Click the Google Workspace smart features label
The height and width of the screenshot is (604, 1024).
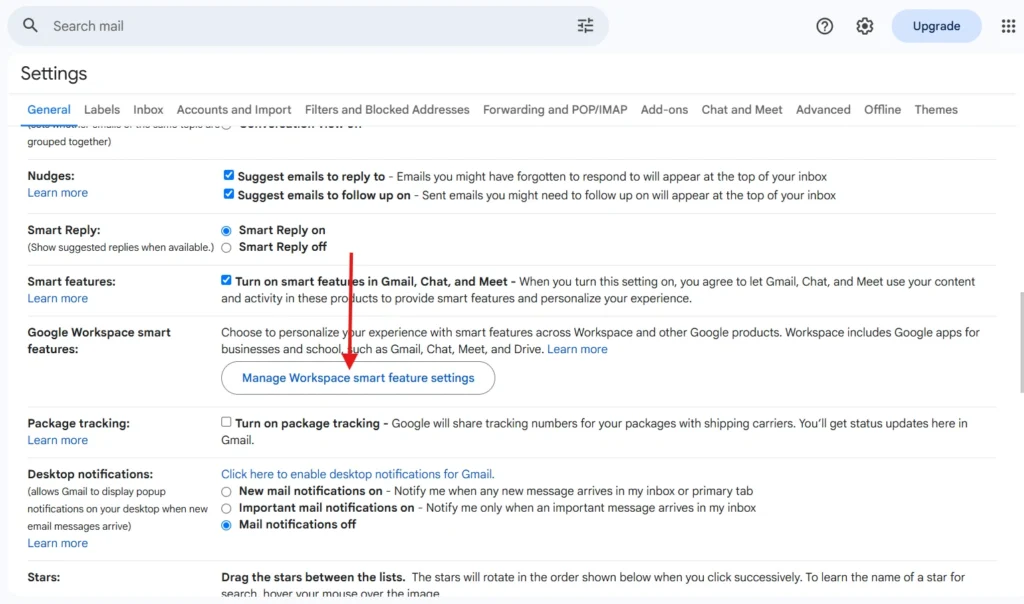coord(99,341)
